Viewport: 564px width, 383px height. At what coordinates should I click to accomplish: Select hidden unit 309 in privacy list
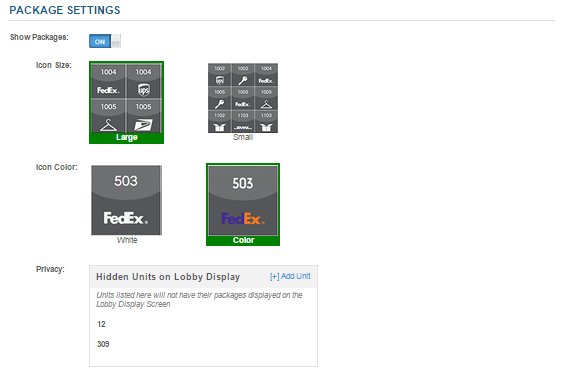[x=103, y=344]
